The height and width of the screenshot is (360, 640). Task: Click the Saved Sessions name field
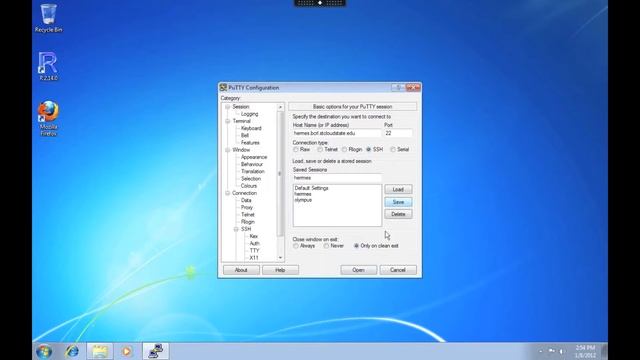tap(337, 178)
